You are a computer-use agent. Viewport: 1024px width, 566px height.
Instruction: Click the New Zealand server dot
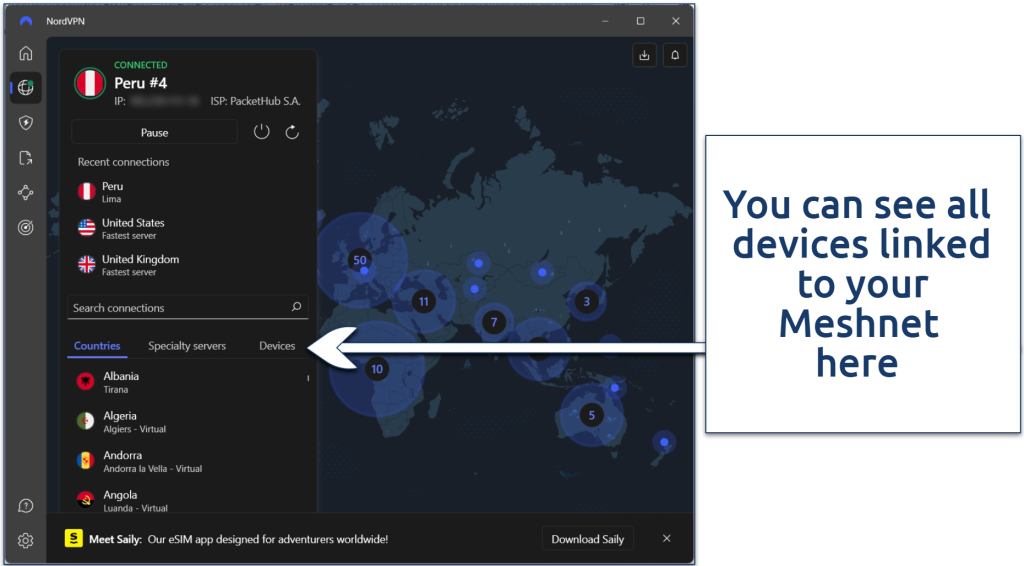[x=664, y=443]
